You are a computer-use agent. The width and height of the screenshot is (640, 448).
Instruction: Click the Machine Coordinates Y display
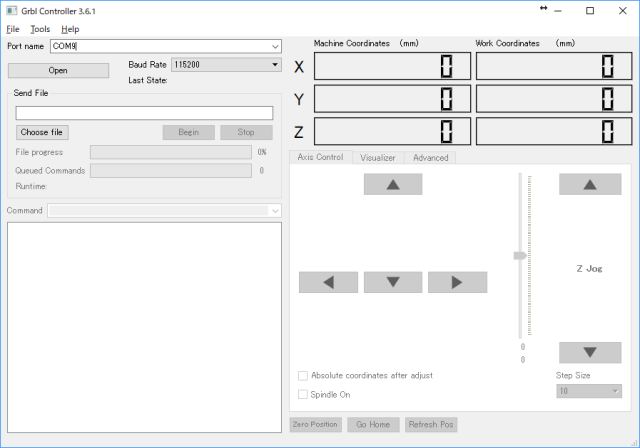click(x=392, y=99)
